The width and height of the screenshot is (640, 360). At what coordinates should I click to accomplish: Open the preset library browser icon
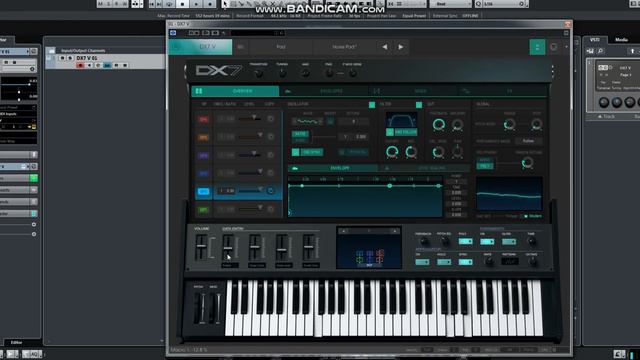pyautogui.click(x=240, y=47)
